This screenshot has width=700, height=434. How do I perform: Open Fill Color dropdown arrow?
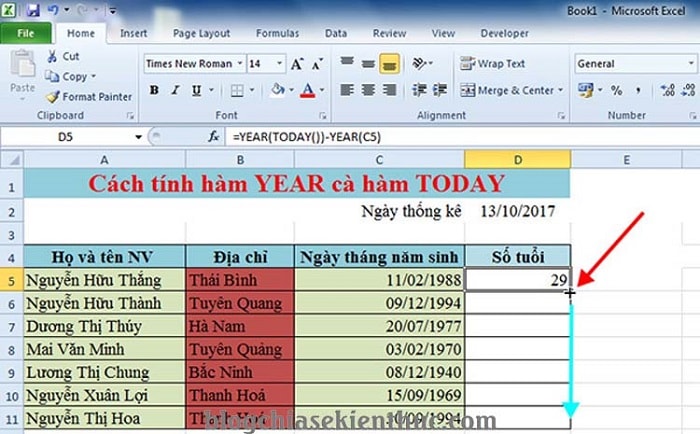(292, 90)
